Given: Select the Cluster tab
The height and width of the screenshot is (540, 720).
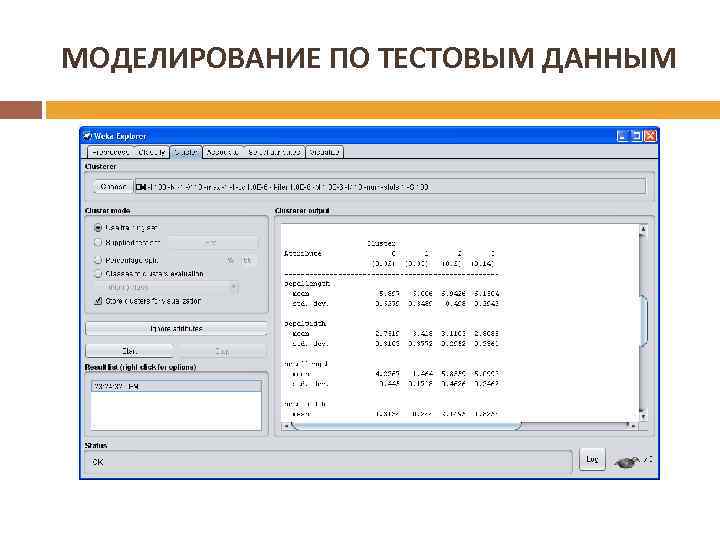Looking at the screenshot, I should [186, 152].
